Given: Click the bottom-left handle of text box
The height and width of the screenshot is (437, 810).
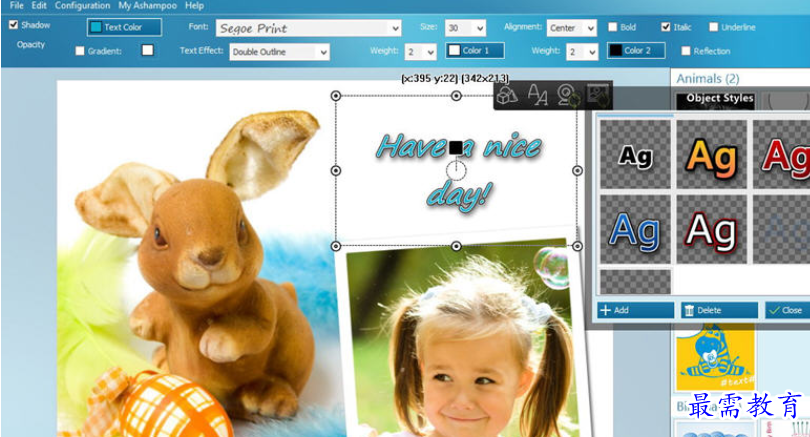Looking at the screenshot, I should pos(336,246).
